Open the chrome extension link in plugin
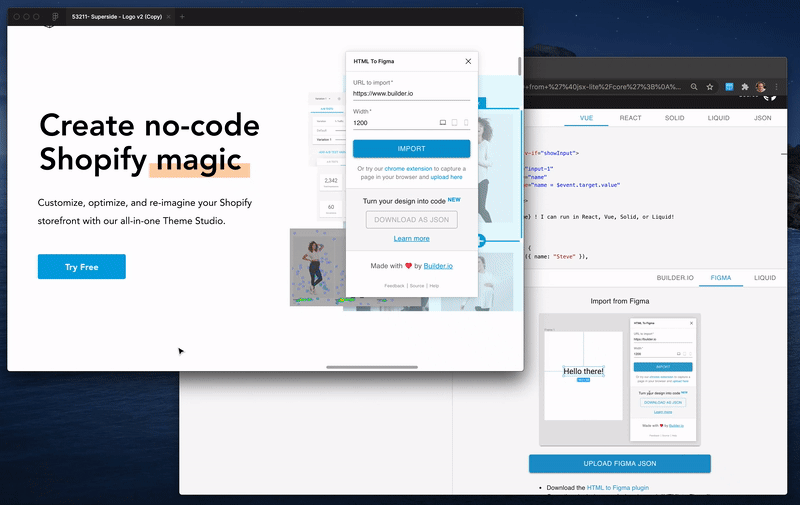The height and width of the screenshot is (505, 800). [408, 169]
